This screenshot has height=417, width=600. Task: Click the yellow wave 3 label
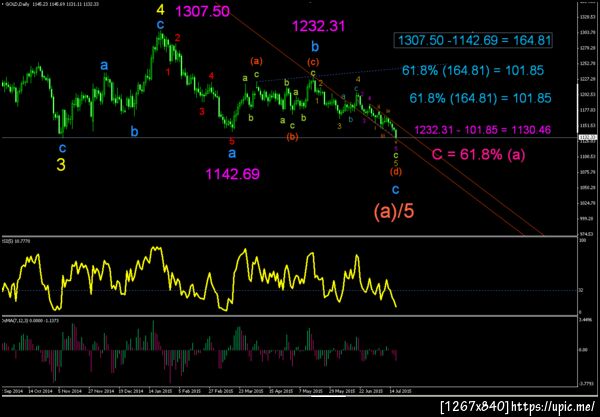point(61,165)
